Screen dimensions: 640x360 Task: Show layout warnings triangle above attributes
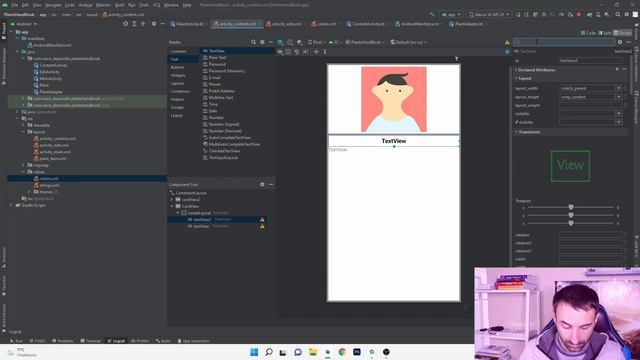(507, 42)
